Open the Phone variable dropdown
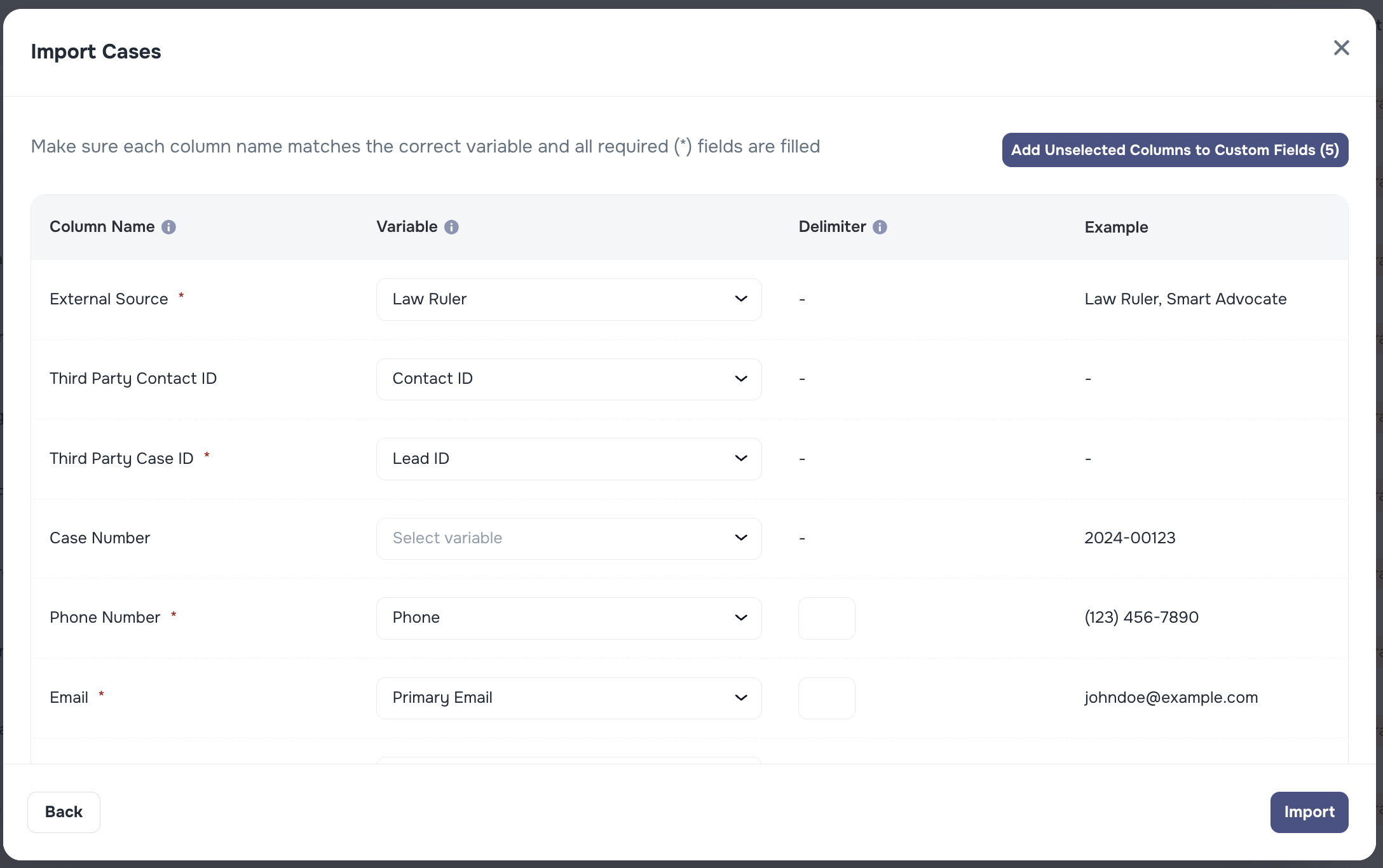Viewport: 1383px width, 868px height. pyautogui.click(x=568, y=618)
